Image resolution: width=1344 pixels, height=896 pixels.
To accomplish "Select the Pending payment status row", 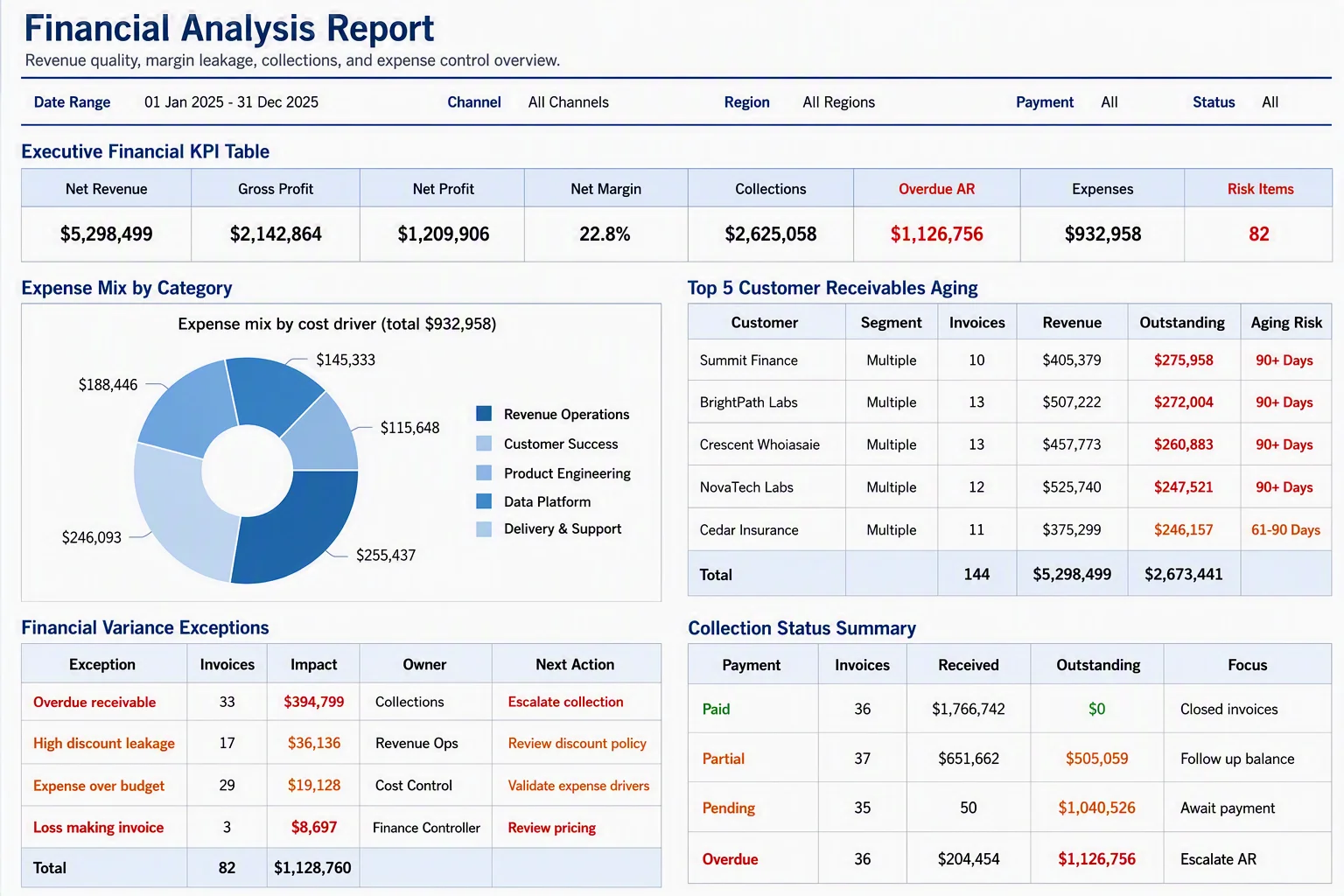I will pos(1010,808).
